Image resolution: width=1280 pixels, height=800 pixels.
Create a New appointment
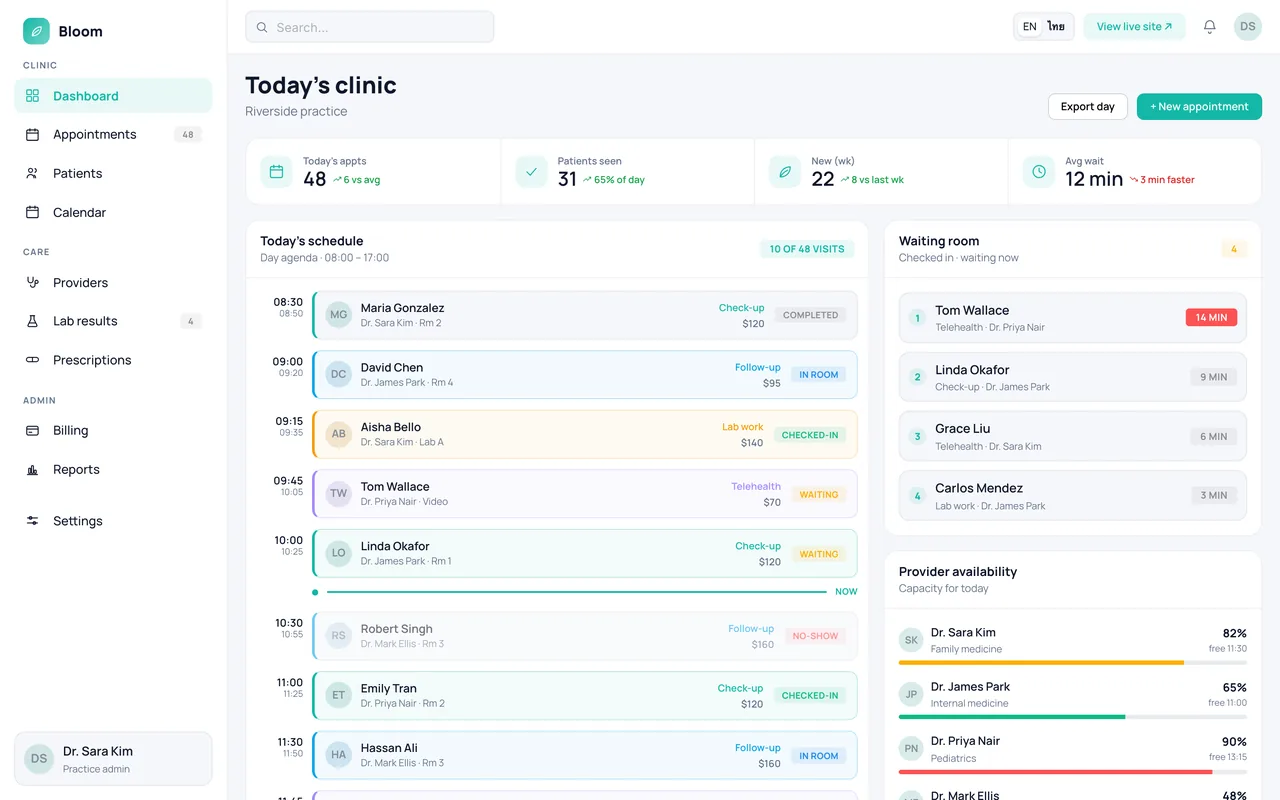(1199, 107)
